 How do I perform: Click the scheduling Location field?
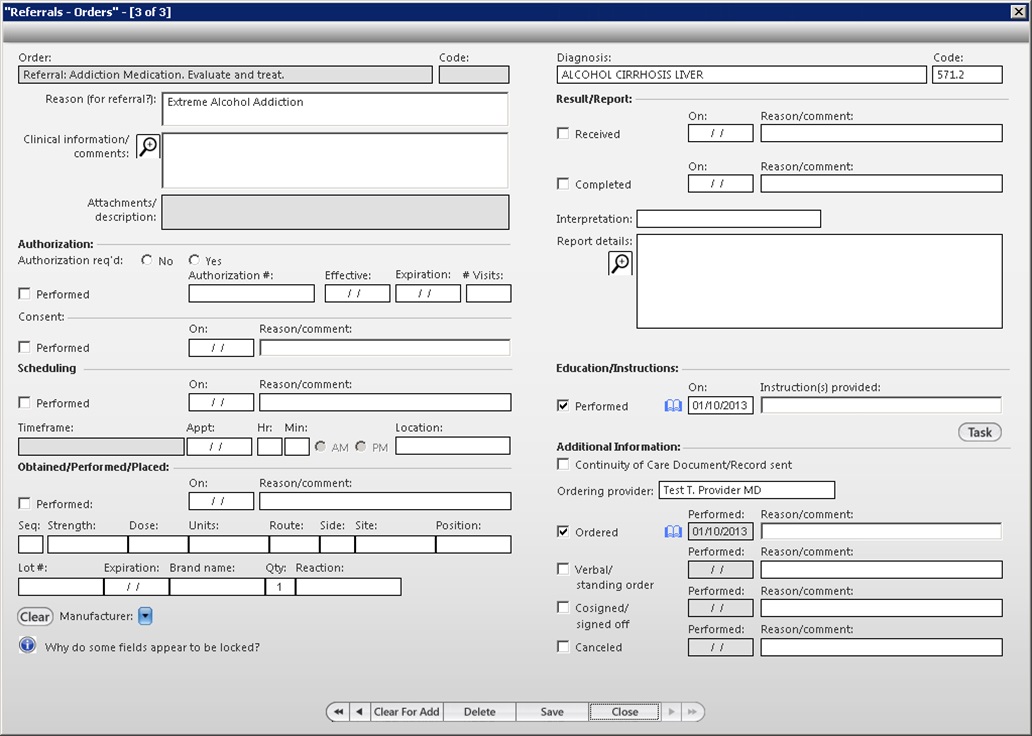click(x=453, y=446)
